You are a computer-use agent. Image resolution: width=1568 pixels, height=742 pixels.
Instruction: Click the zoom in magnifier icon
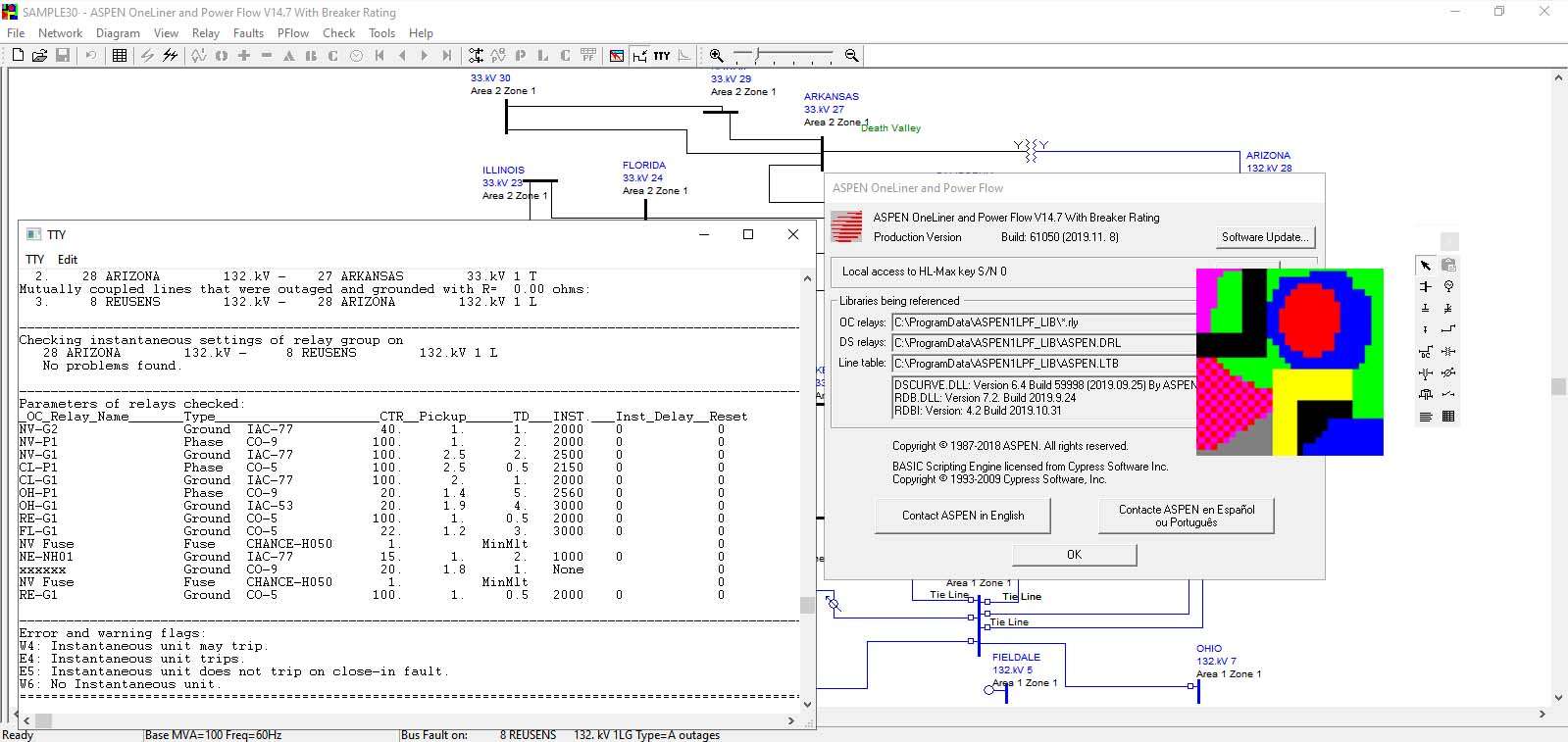717,56
